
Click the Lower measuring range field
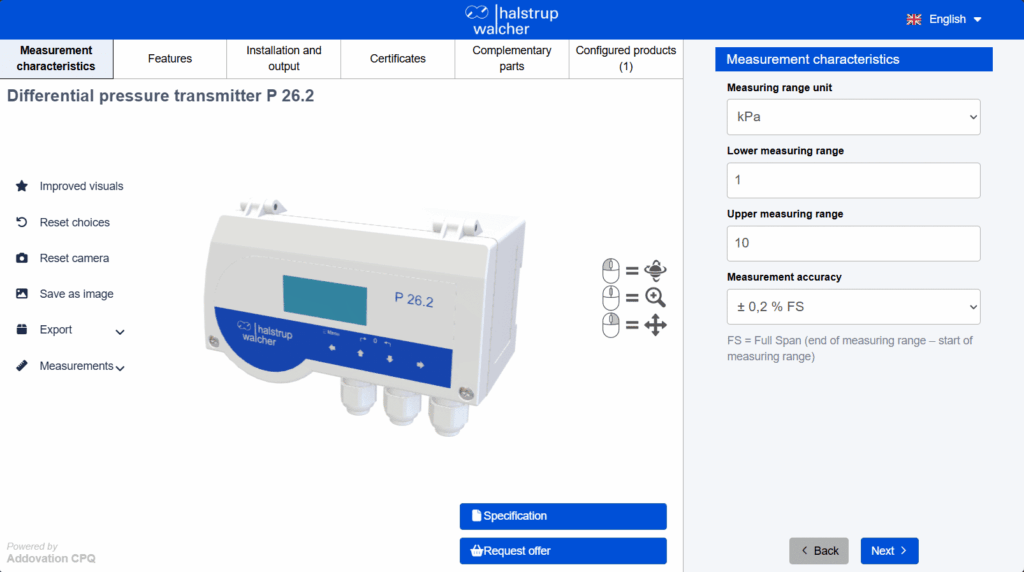(x=853, y=180)
